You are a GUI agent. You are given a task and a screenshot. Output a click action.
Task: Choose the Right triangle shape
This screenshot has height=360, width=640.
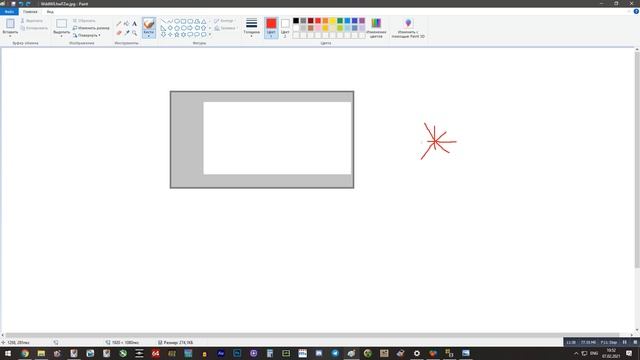[x=163, y=28]
